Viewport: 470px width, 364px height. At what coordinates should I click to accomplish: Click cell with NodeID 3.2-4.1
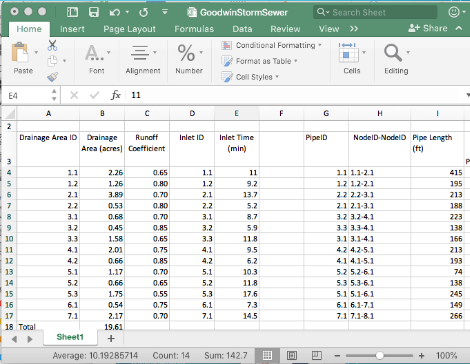(379, 217)
